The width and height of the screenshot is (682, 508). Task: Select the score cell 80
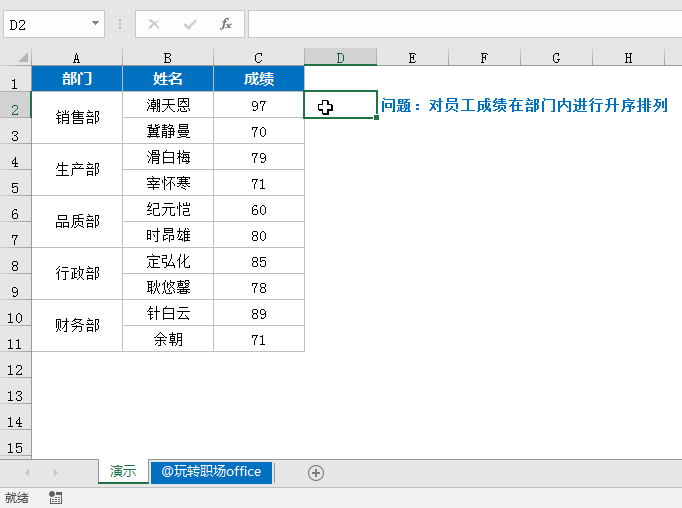click(x=259, y=235)
